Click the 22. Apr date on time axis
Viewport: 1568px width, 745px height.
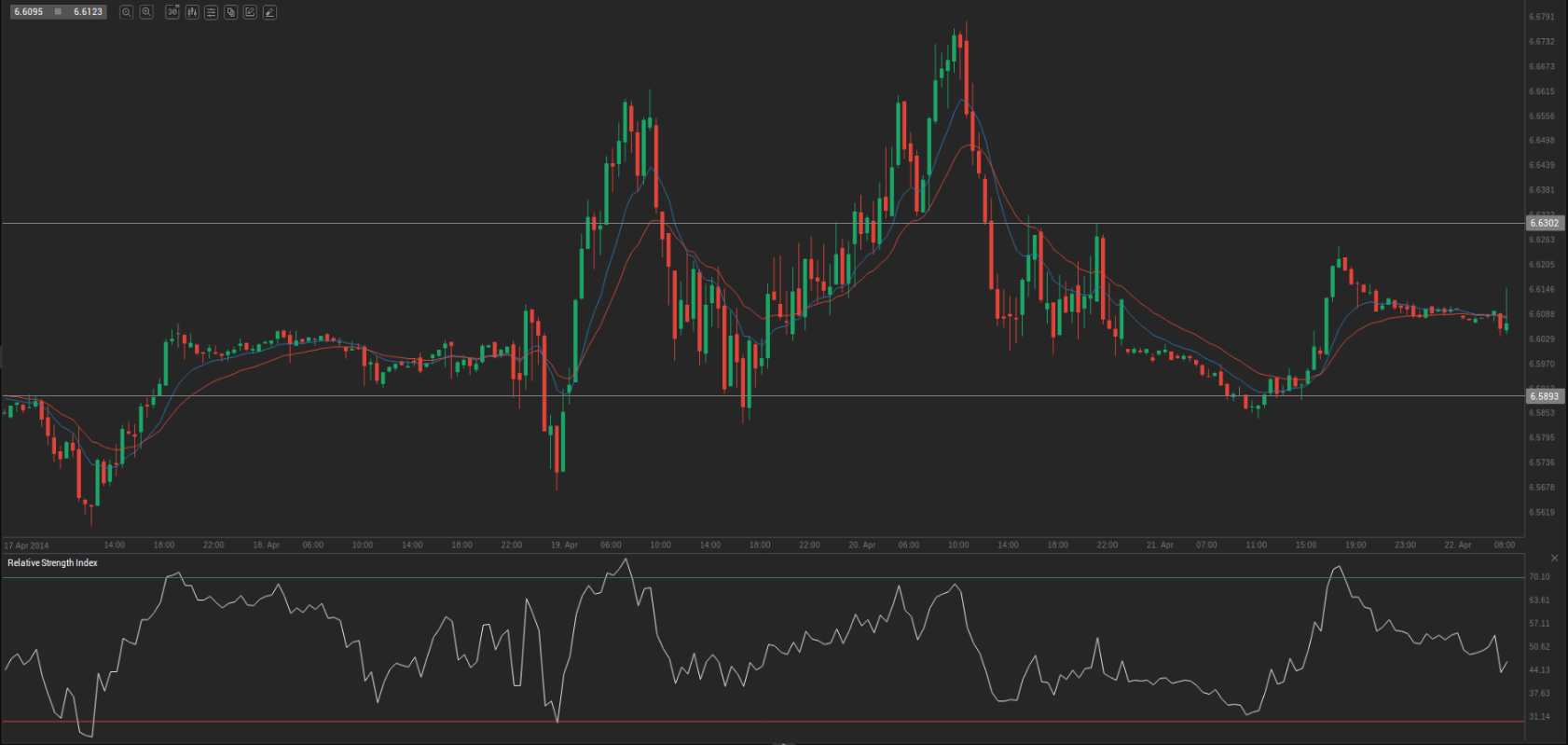coord(1457,545)
